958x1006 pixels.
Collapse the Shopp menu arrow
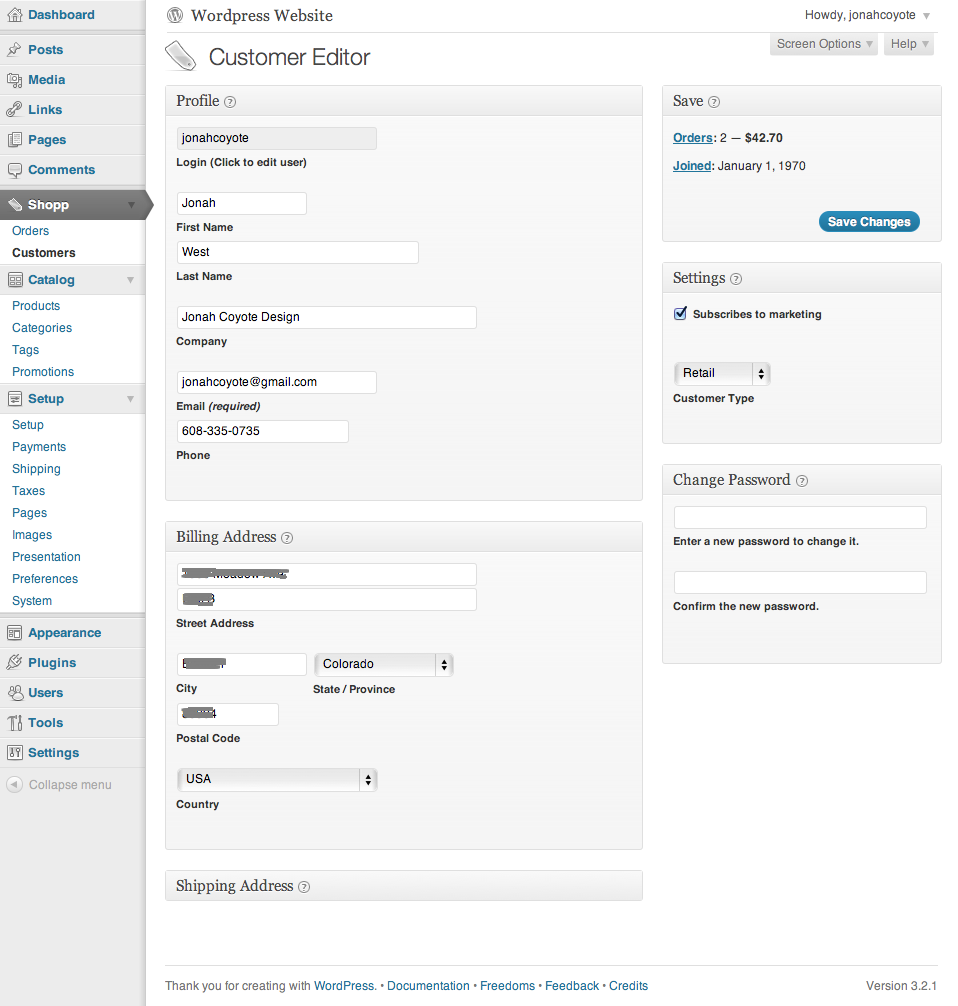pos(131,205)
